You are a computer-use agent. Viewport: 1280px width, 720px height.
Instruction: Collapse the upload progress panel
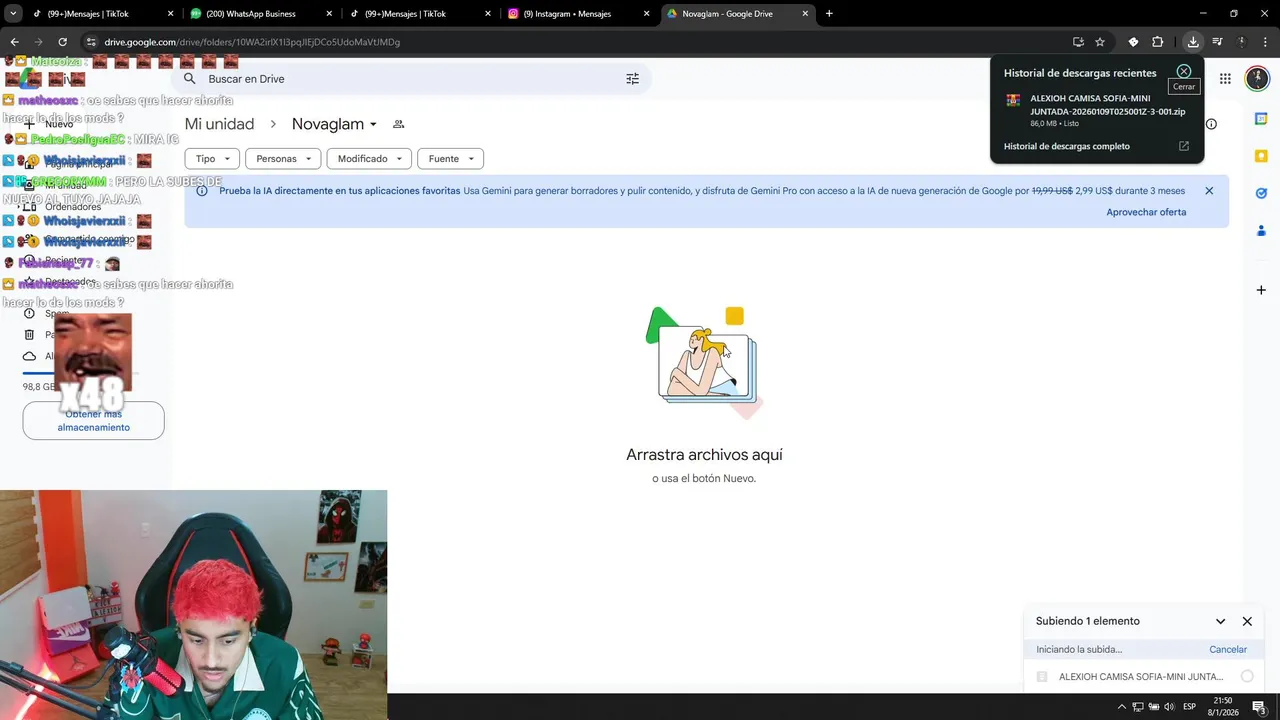1220,621
